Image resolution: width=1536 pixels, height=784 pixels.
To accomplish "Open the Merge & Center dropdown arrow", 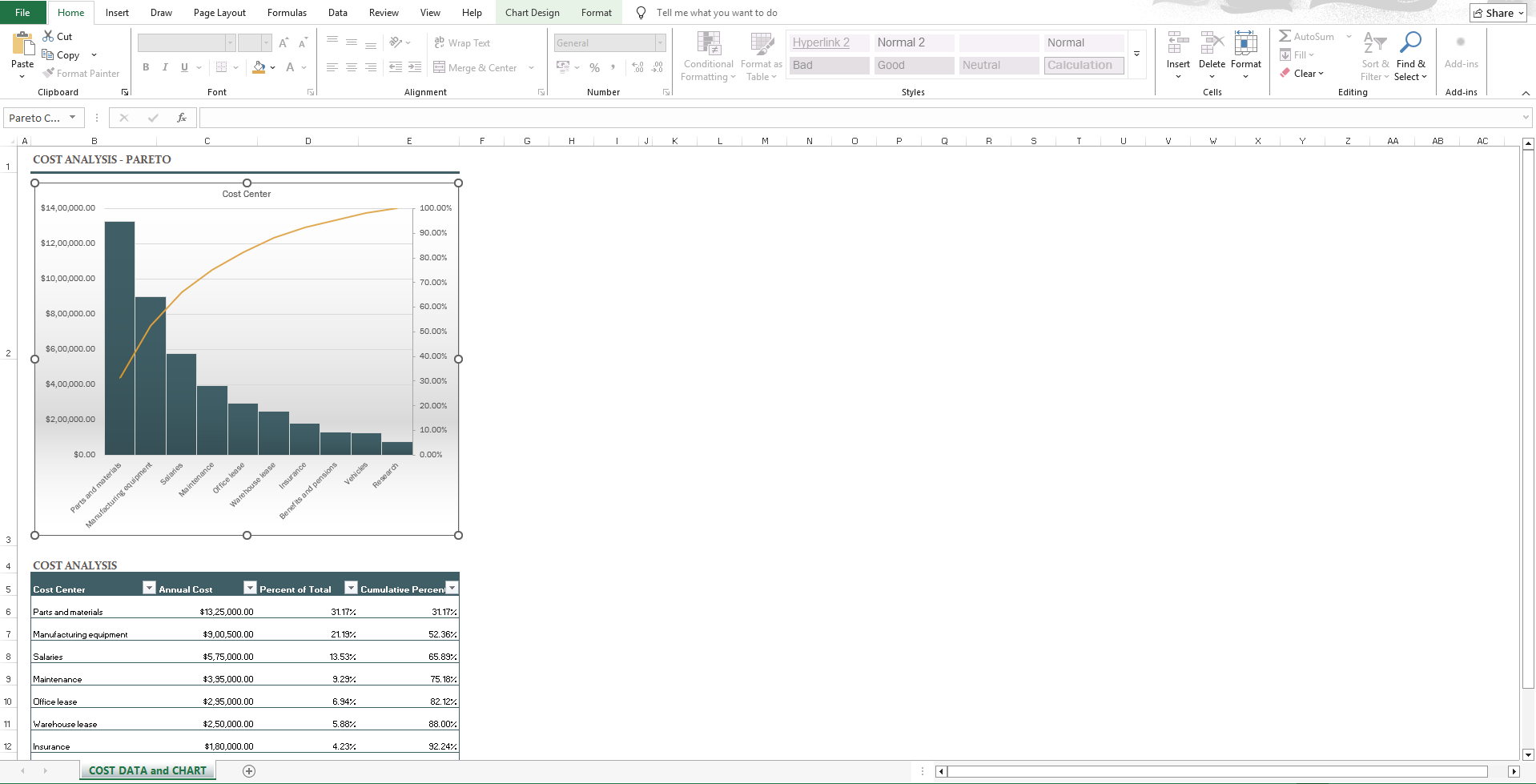I will 531,67.
